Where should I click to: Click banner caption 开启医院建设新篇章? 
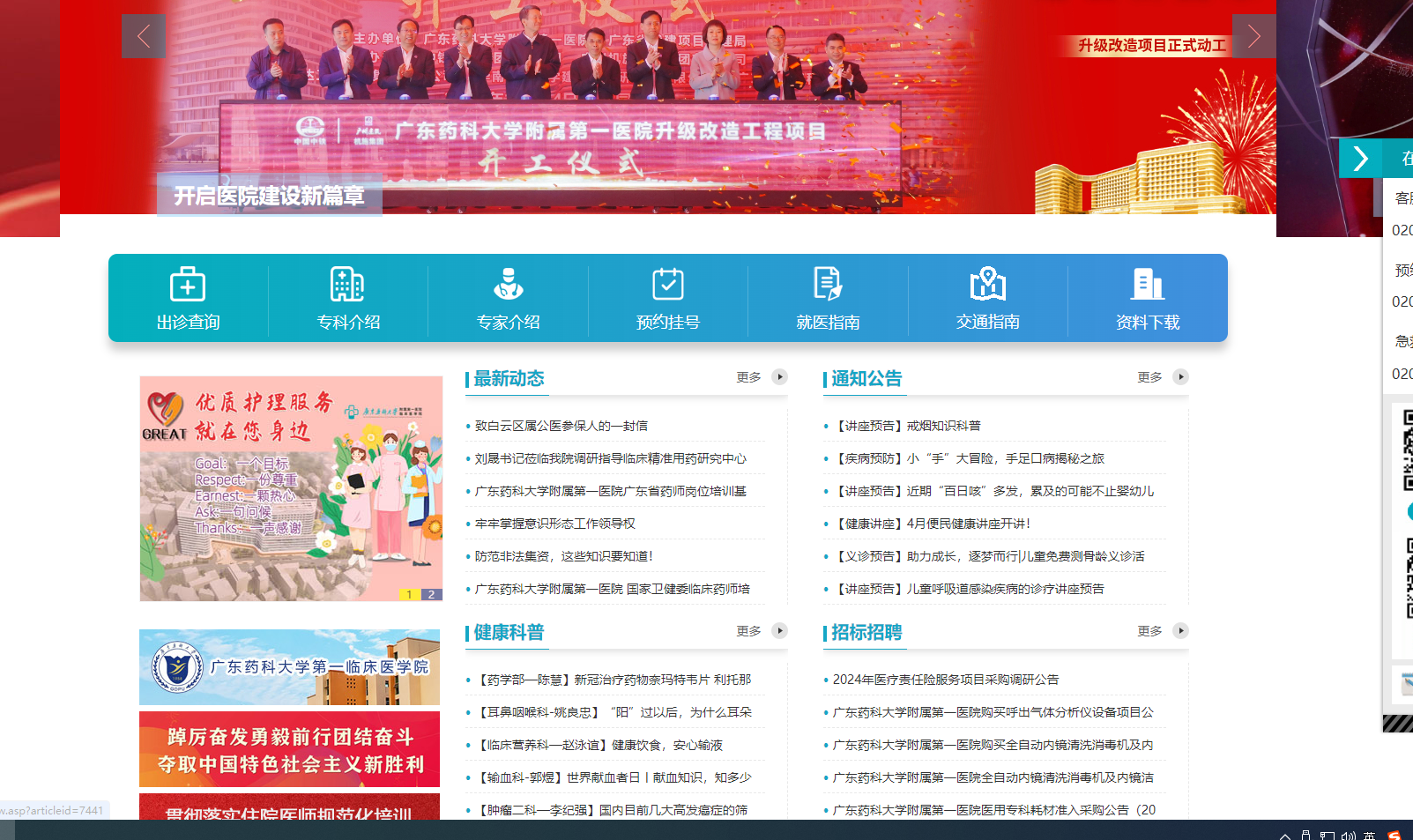(x=270, y=196)
